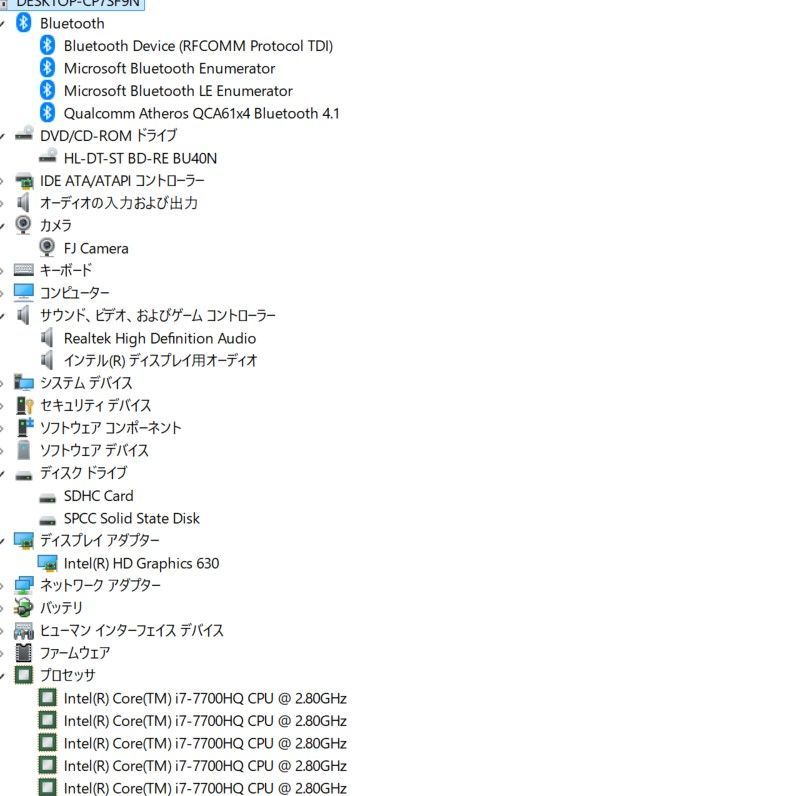Collapse the DVD/CD-ROM ドライブ arrow

(x=2, y=136)
